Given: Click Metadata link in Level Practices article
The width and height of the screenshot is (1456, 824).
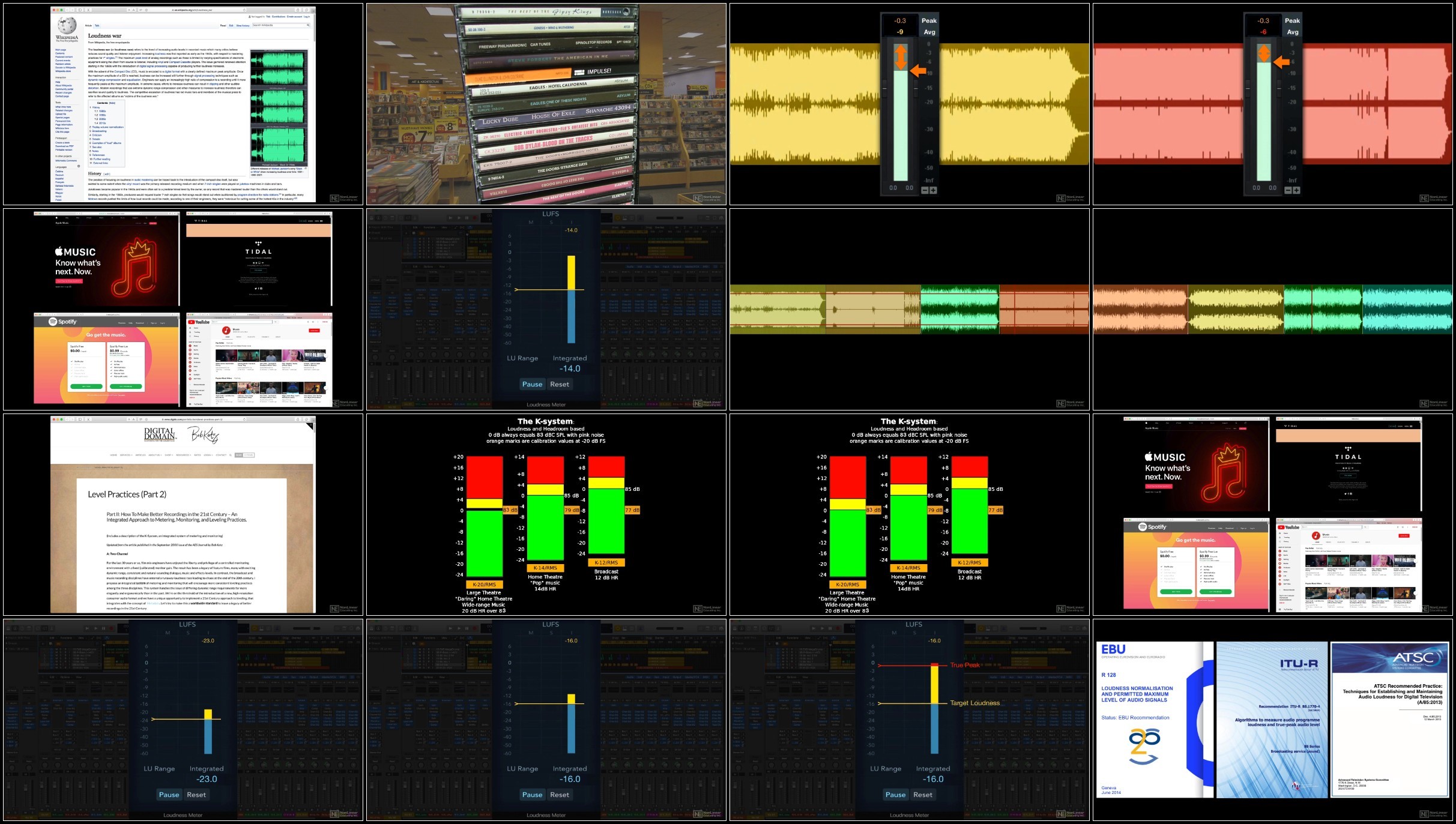Looking at the screenshot, I should point(153,603).
